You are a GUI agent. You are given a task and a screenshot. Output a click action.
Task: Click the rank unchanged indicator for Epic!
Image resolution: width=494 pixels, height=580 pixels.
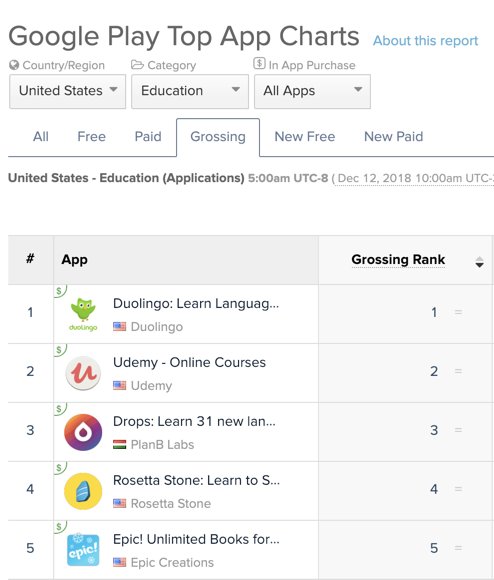click(x=458, y=548)
